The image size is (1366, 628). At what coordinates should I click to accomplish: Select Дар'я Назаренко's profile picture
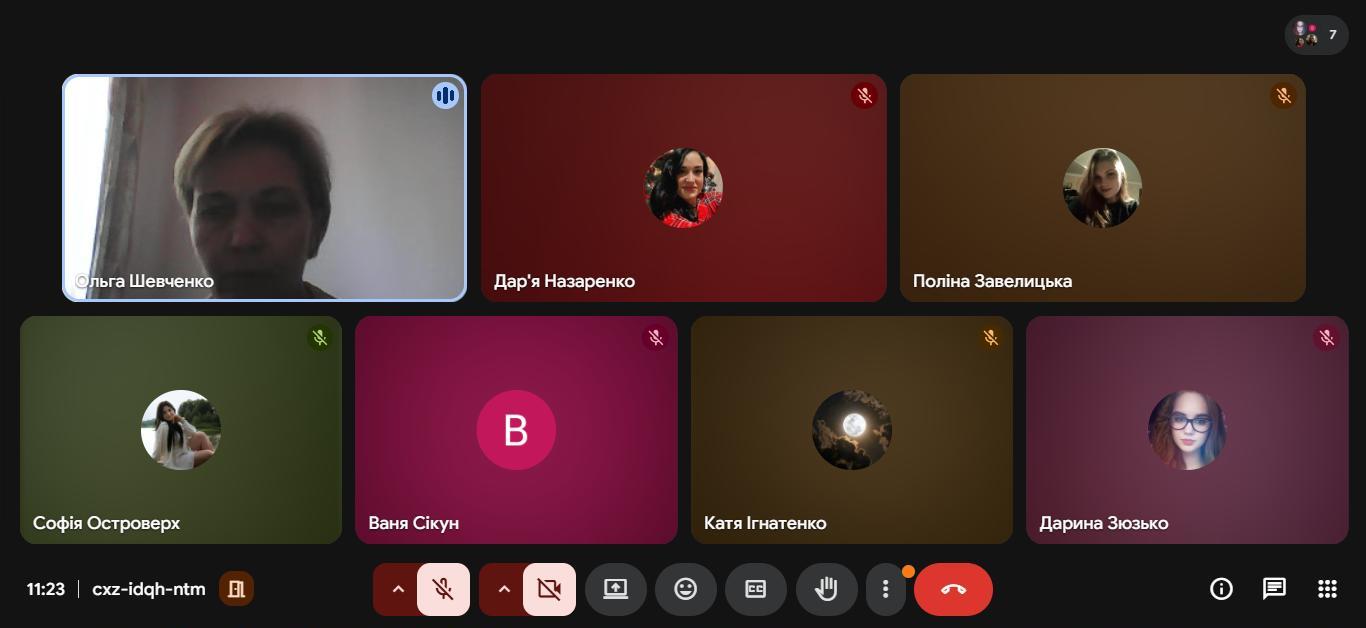click(x=683, y=187)
